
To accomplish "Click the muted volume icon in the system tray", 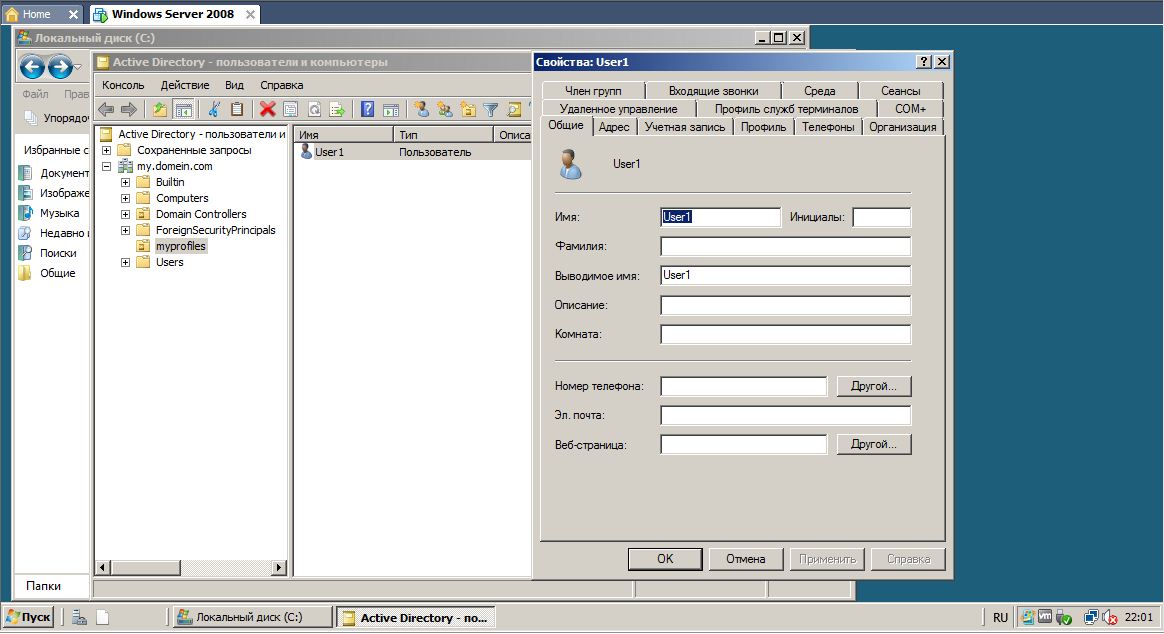I will pos(1110,617).
